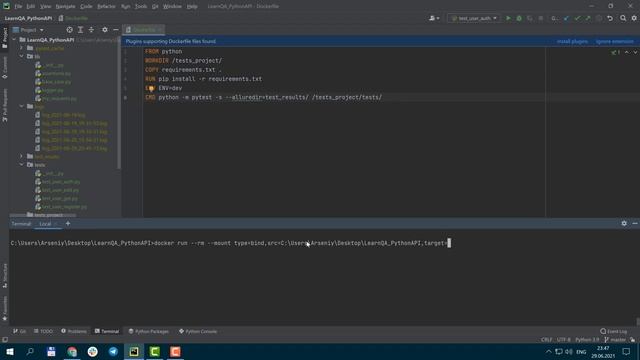Collapse the tests folder in the project tree

click(22, 164)
